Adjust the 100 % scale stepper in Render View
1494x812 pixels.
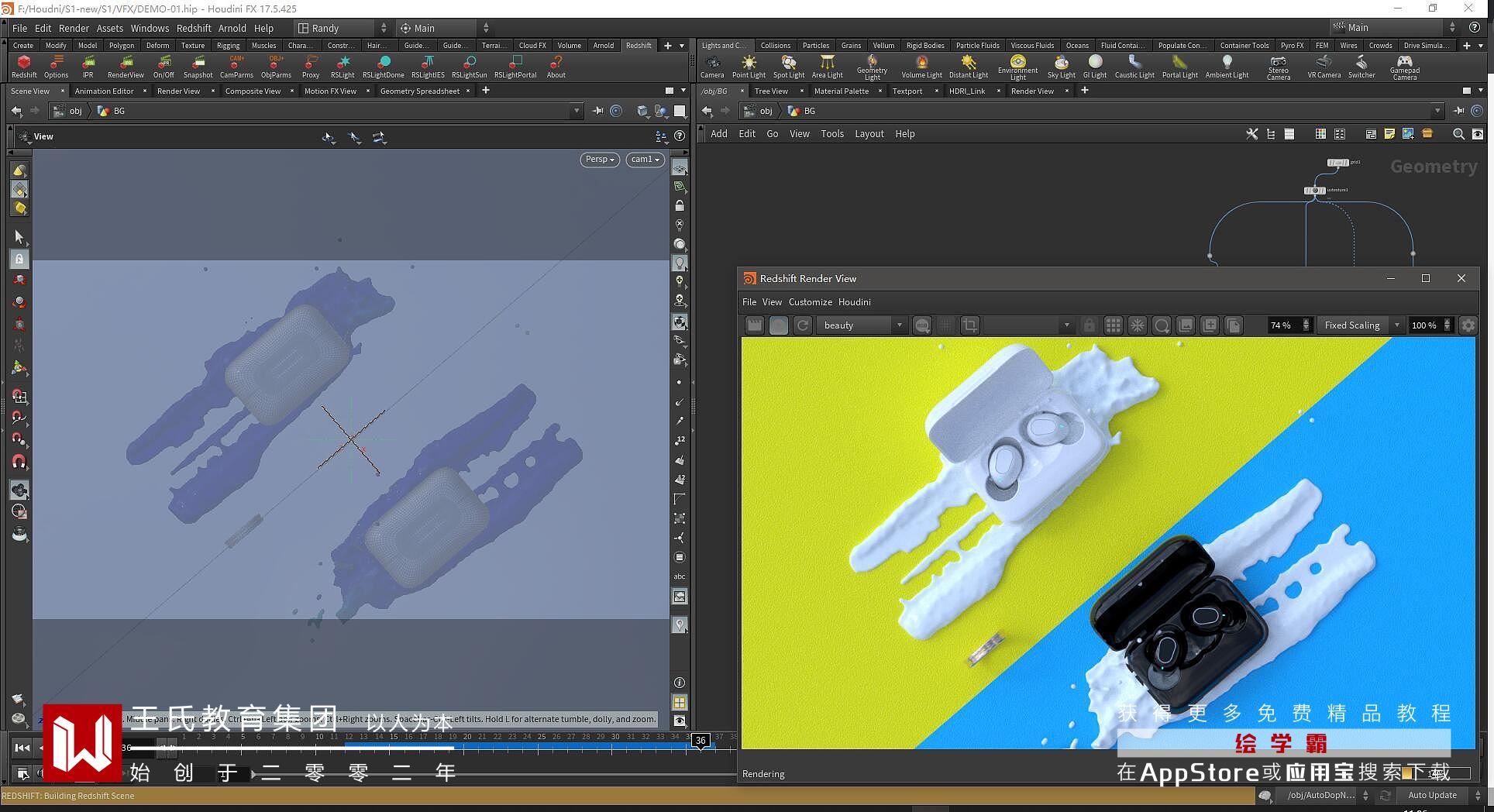1447,325
